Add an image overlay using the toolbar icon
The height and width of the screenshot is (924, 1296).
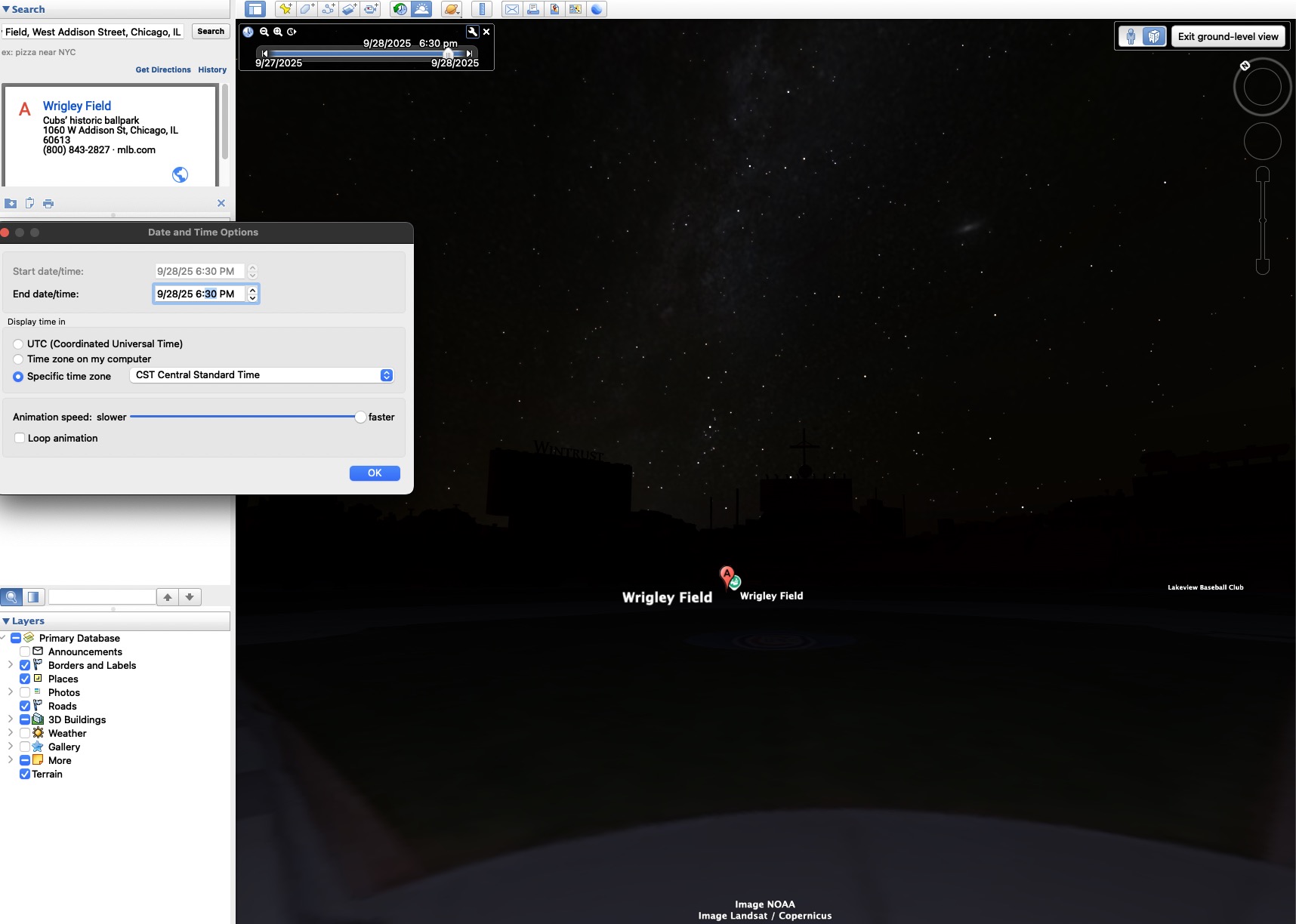point(349,9)
